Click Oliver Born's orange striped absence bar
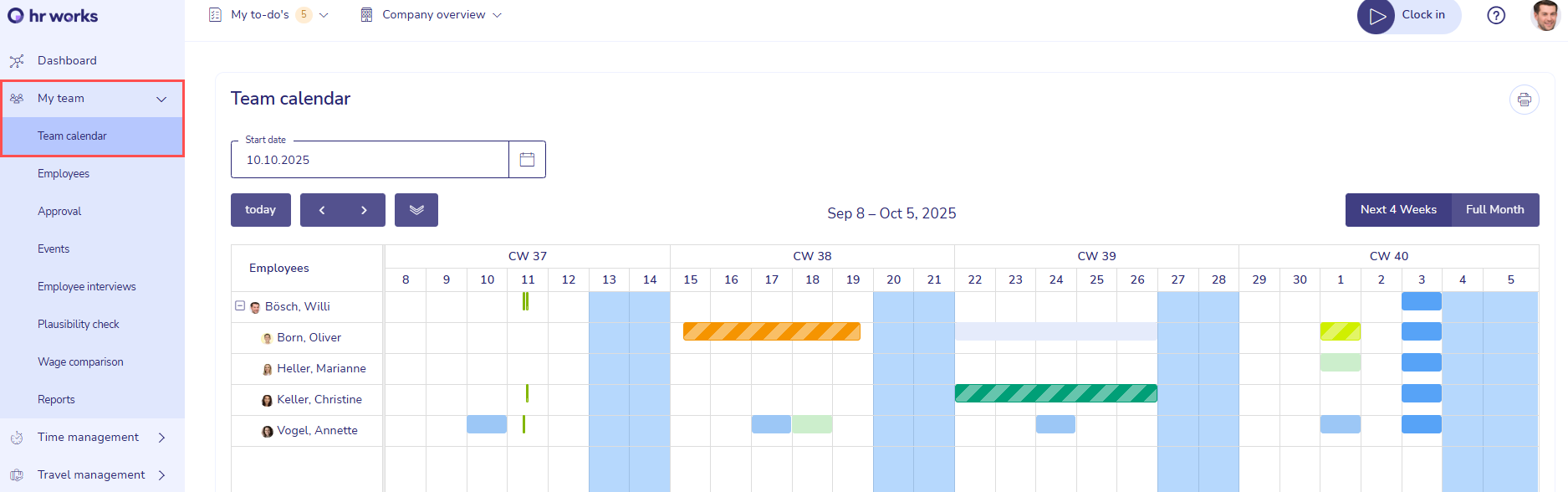This screenshot has width=1568, height=492. click(x=771, y=331)
